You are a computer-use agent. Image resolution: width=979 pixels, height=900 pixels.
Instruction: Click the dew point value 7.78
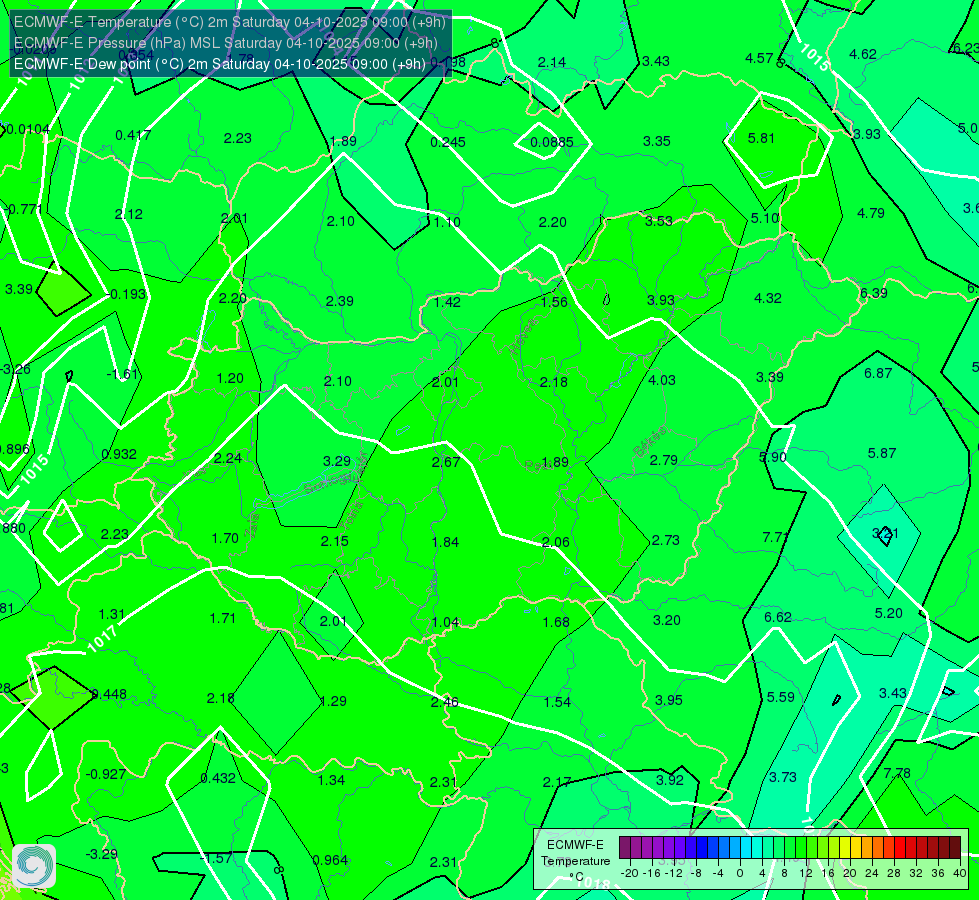tap(897, 773)
